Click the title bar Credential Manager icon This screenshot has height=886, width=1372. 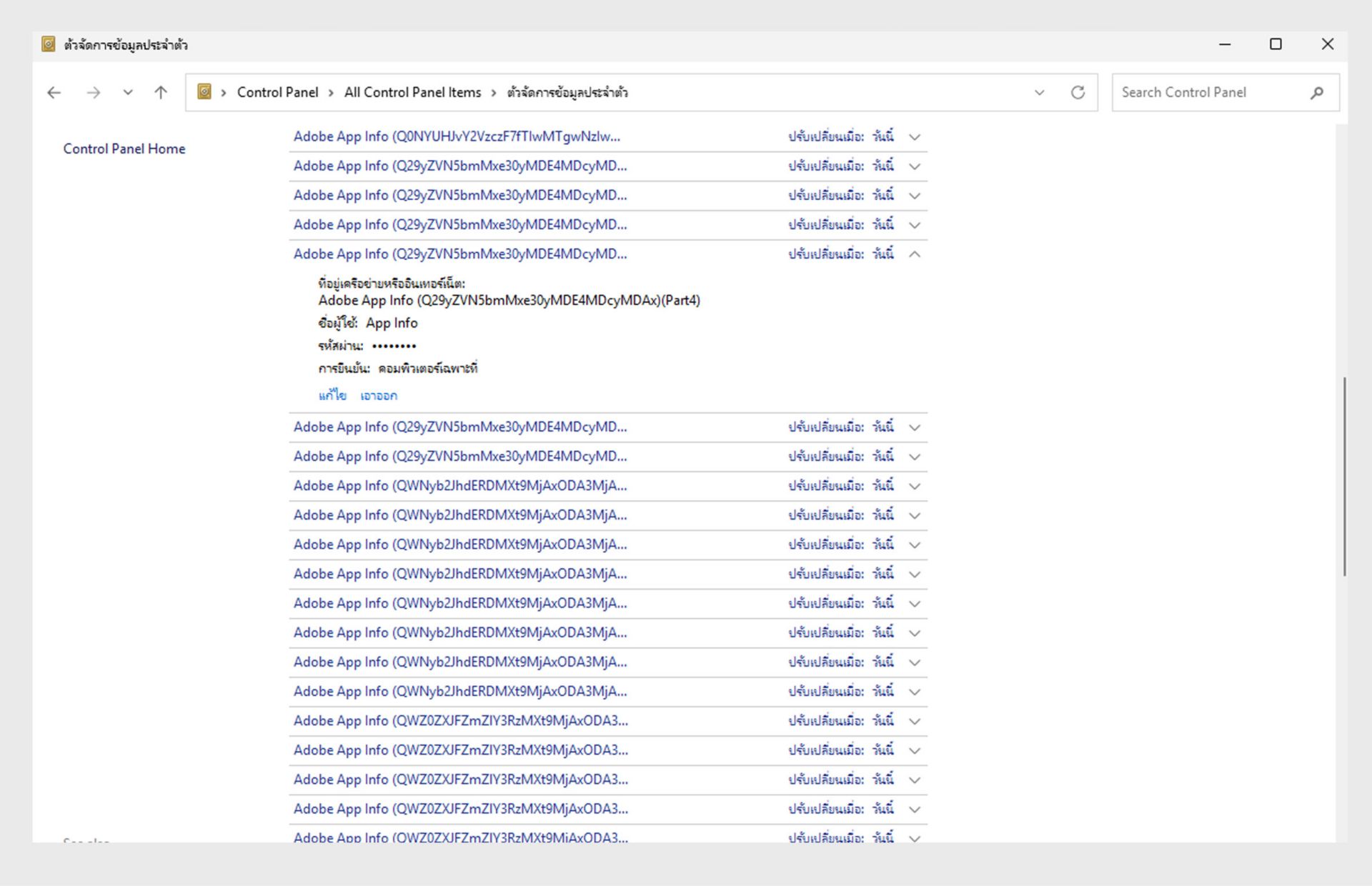tap(48, 44)
